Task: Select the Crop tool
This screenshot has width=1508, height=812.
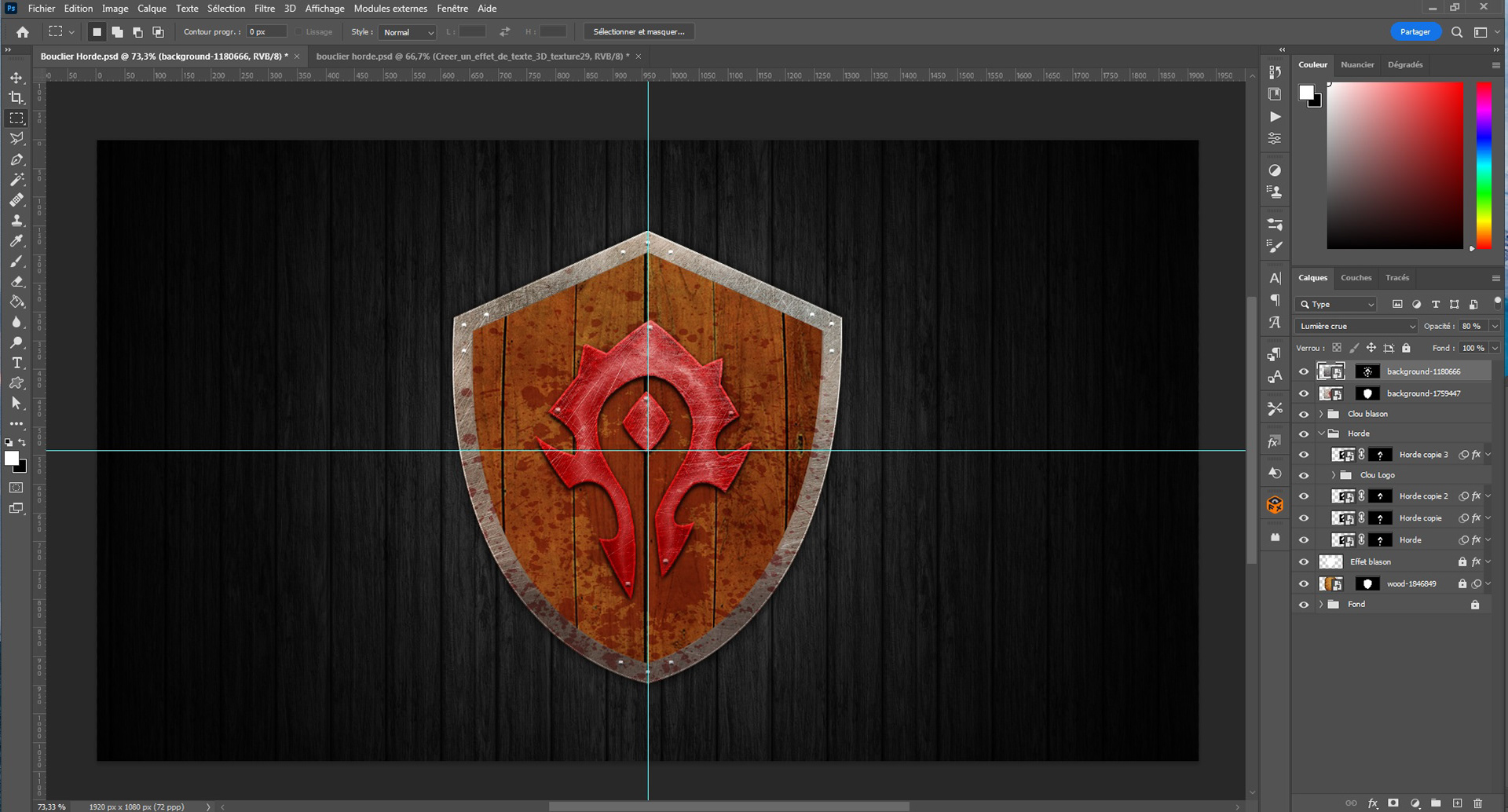Action: click(16, 97)
